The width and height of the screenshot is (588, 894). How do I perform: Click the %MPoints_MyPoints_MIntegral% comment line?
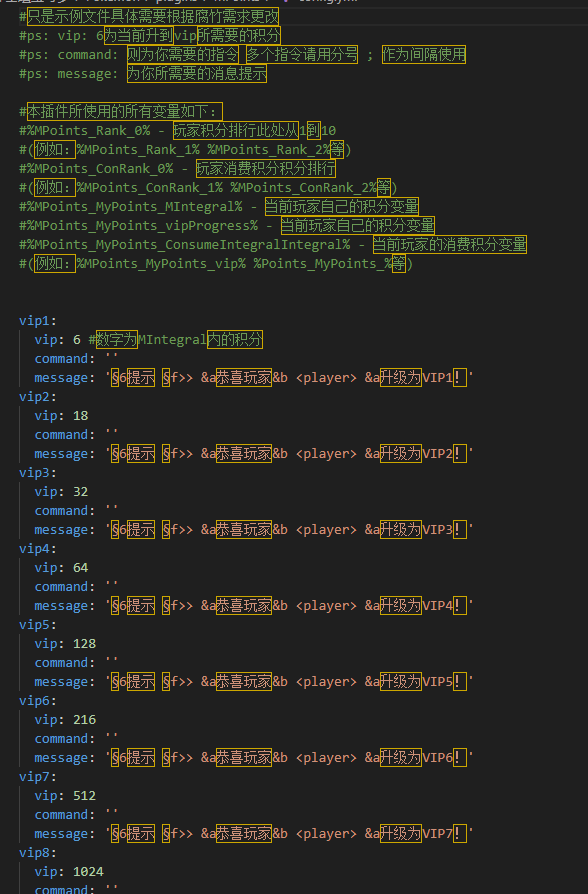click(x=219, y=206)
